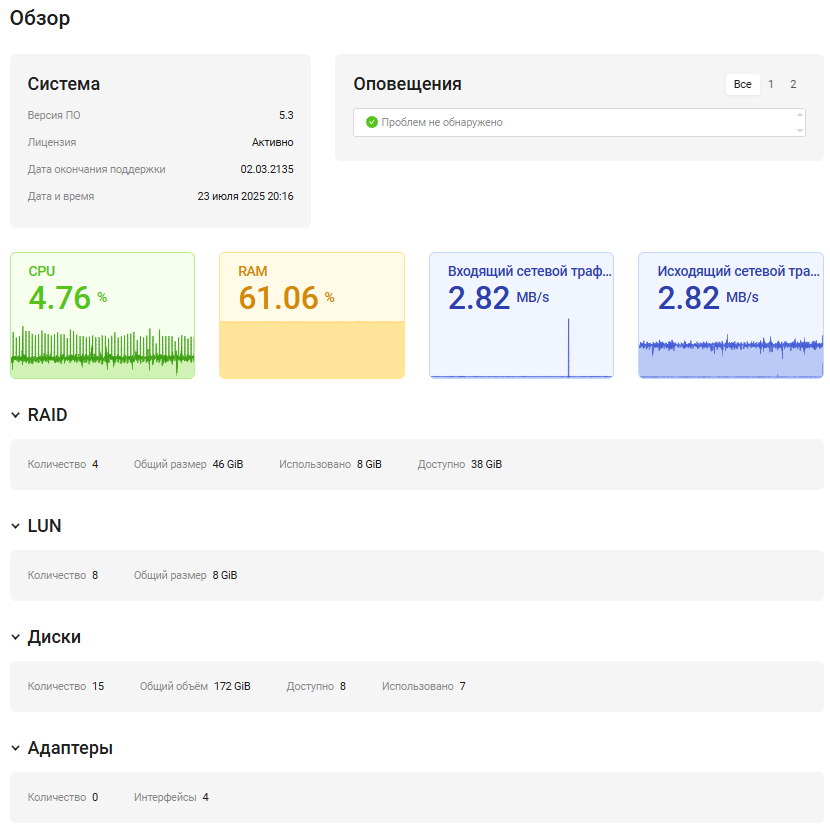Open the Входящий сетевой трафик card
The image size is (830, 828).
coord(521,315)
